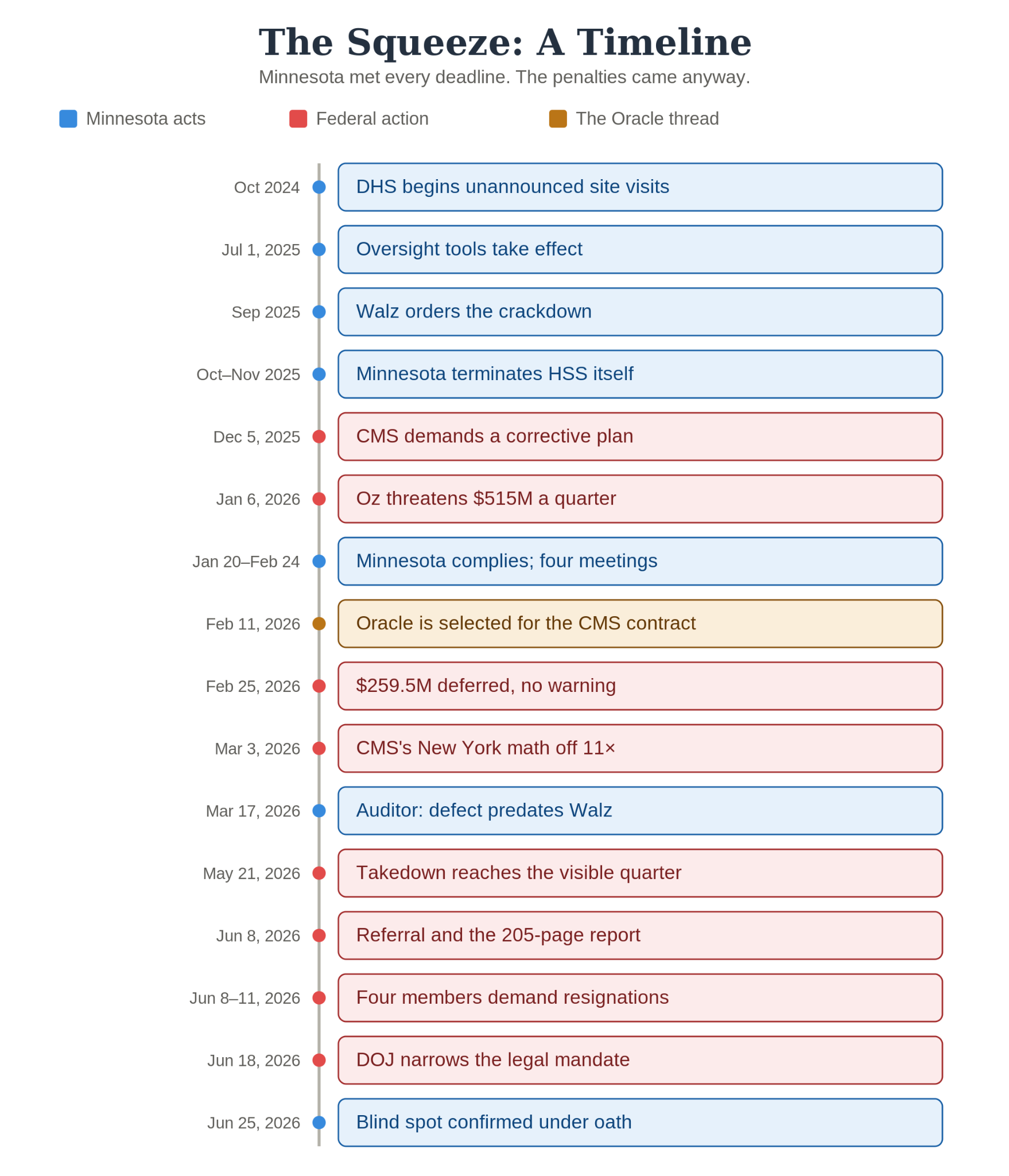Open the $259.5M deferred, no warning card
1009x1176 pixels.
click(640, 686)
